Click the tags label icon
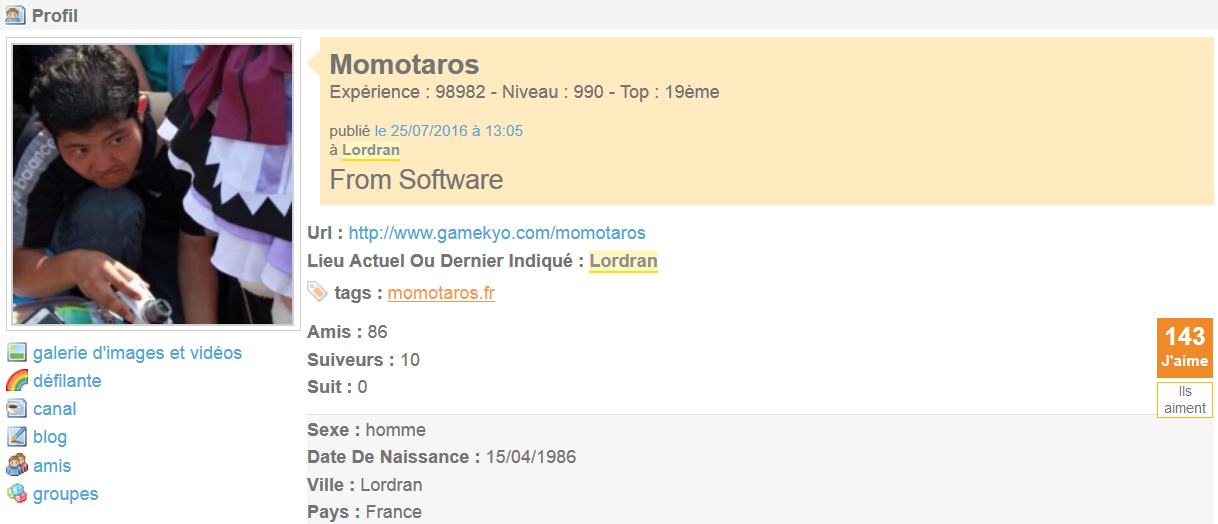 (317, 292)
